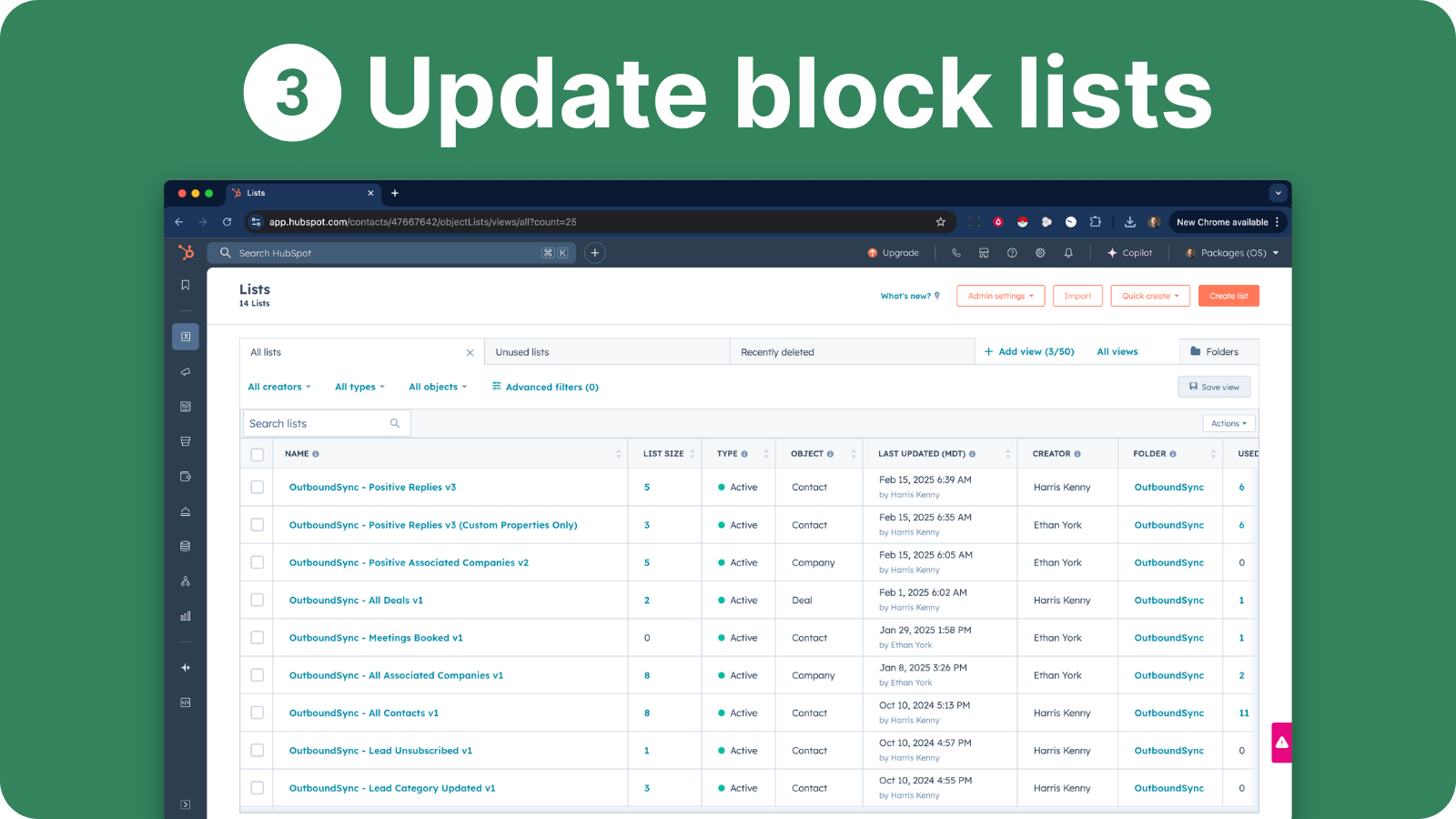
Task: Click the phone calling icon
Action: [955, 253]
